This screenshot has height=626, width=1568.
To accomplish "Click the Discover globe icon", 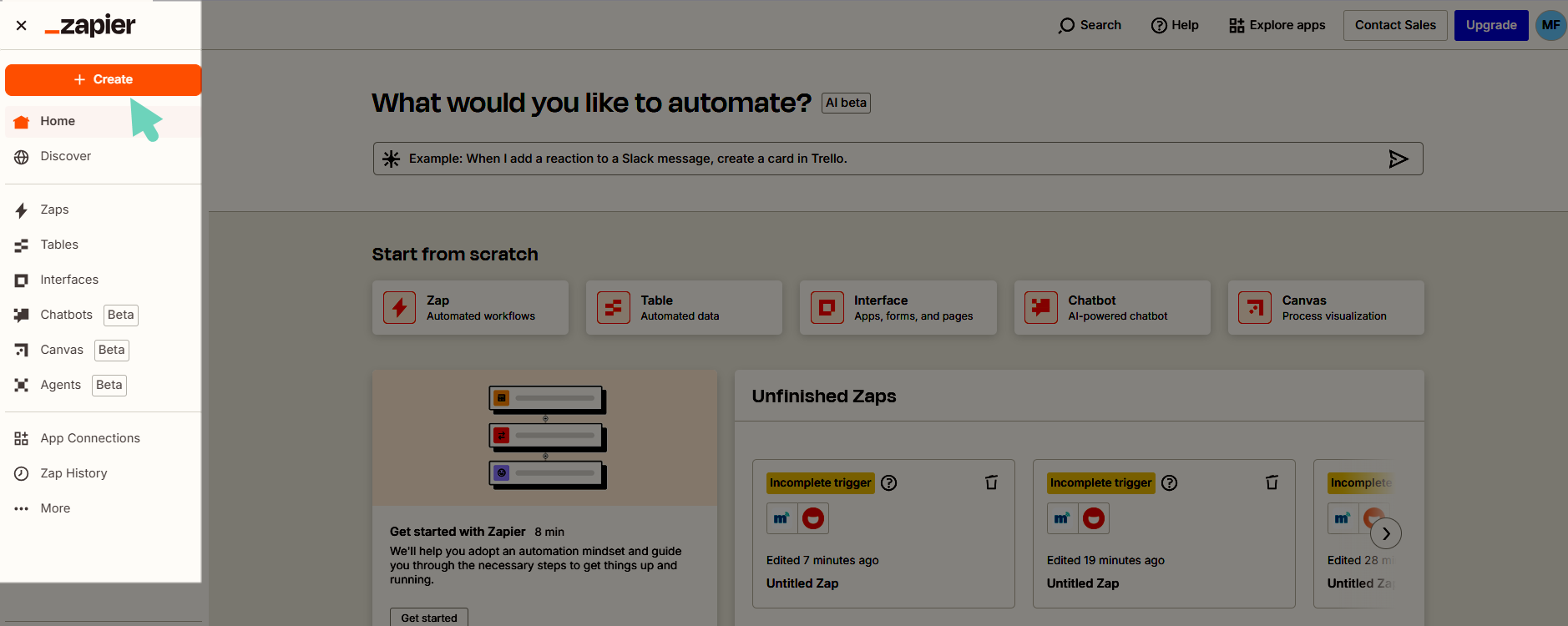I will pyautogui.click(x=22, y=157).
